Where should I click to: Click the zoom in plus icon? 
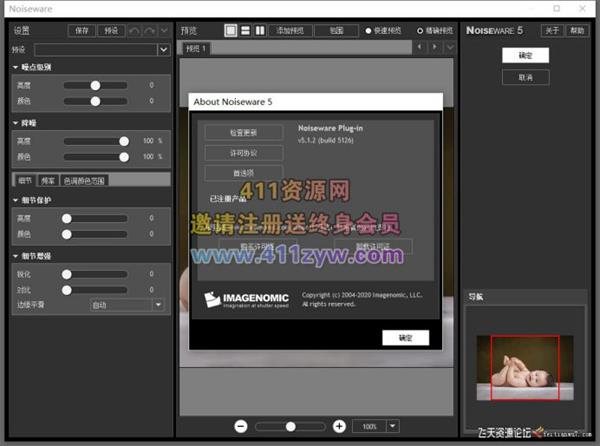click(339, 426)
